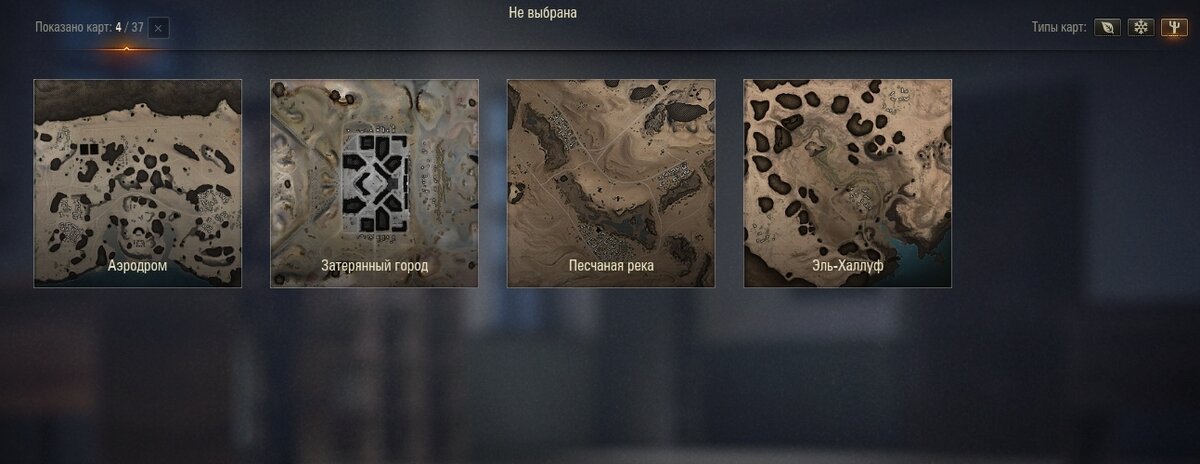
Task: Choose the Песчаная река map thumbnail
Action: pyautogui.click(x=611, y=183)
